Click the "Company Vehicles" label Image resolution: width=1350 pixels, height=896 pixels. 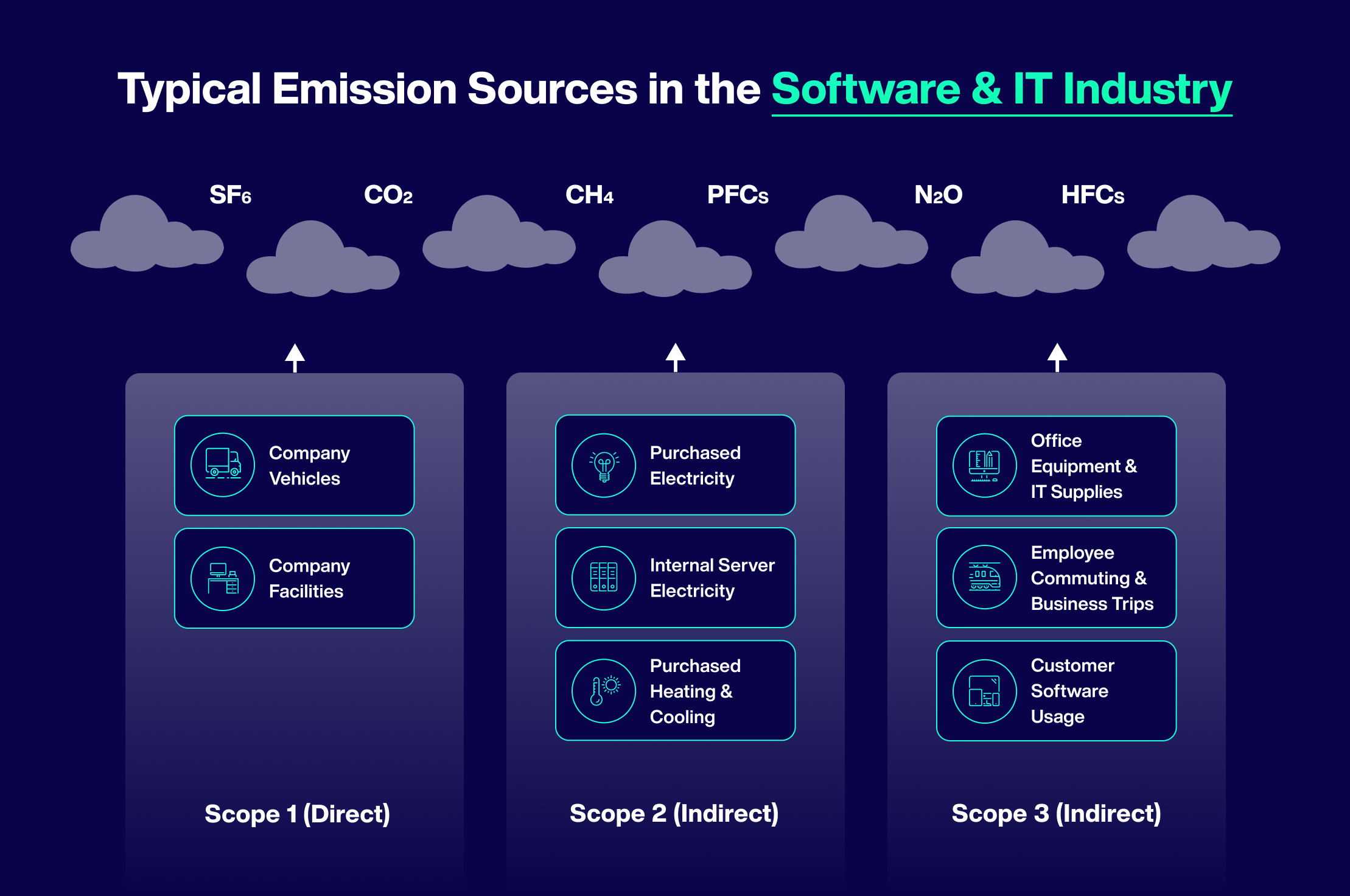click(309, 466)
